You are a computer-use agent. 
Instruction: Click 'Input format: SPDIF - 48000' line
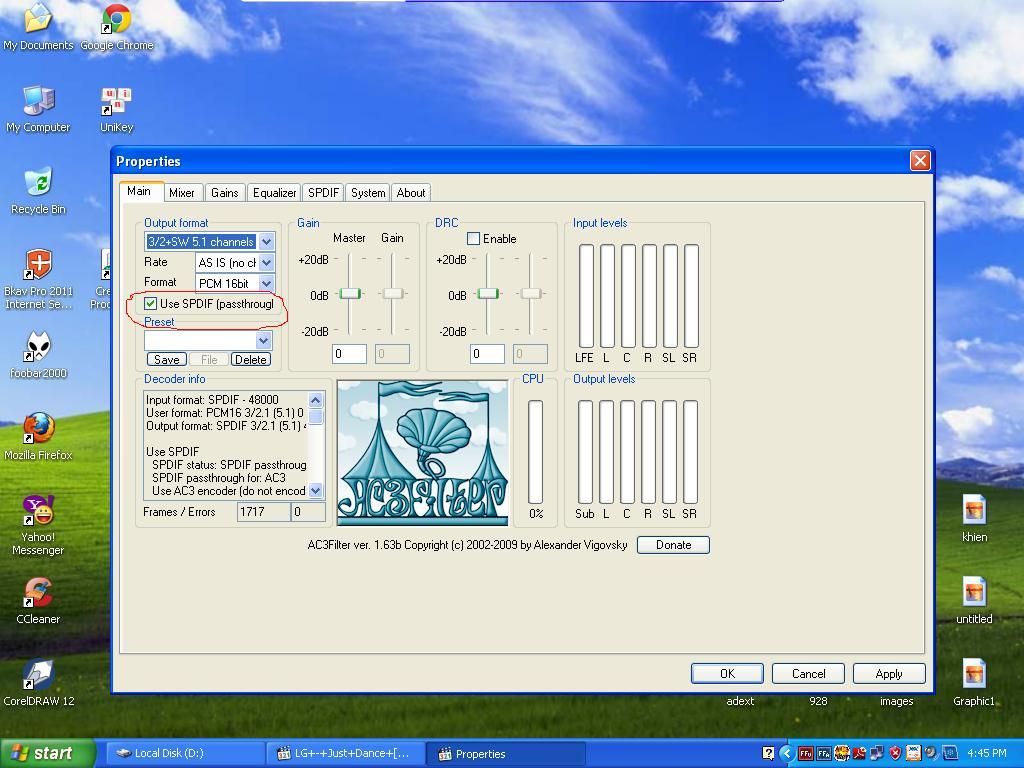(212, 400)
